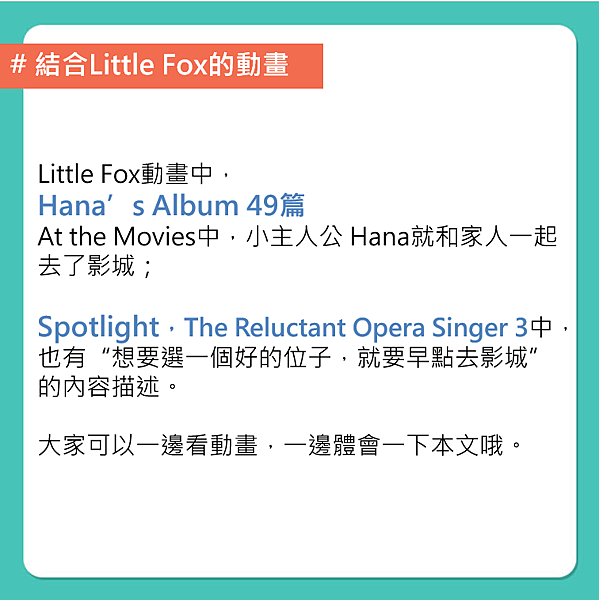Click the "去了影城;" line
This screenshot has width=599, height=600.
tap(96, 266)
